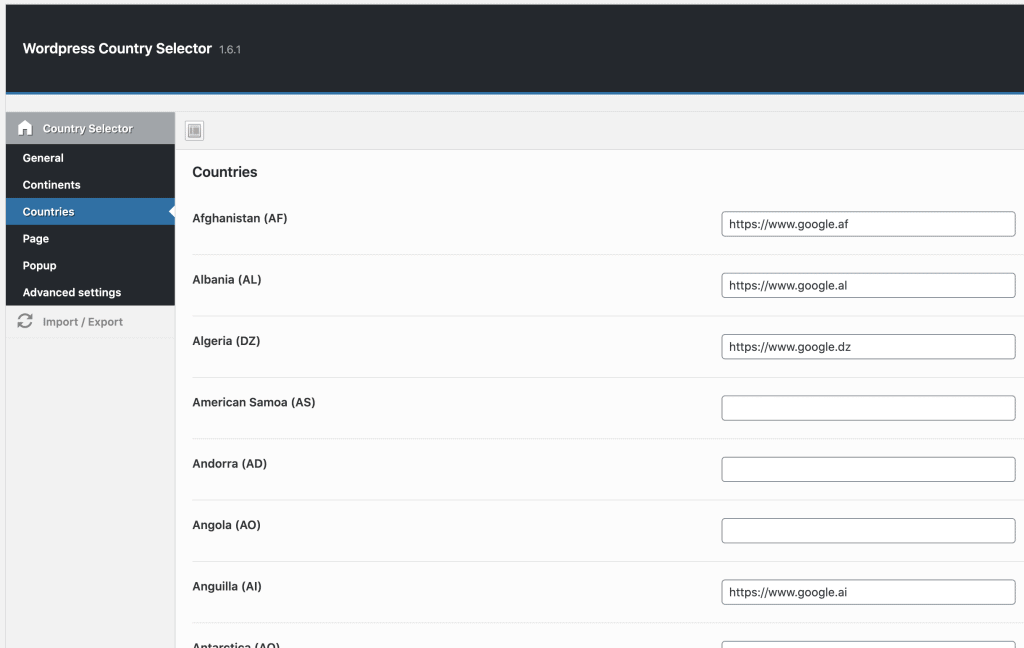Click the Albania (AL) URL input
The height and width of the screenshot is (648, 1024).
point(867,285)
